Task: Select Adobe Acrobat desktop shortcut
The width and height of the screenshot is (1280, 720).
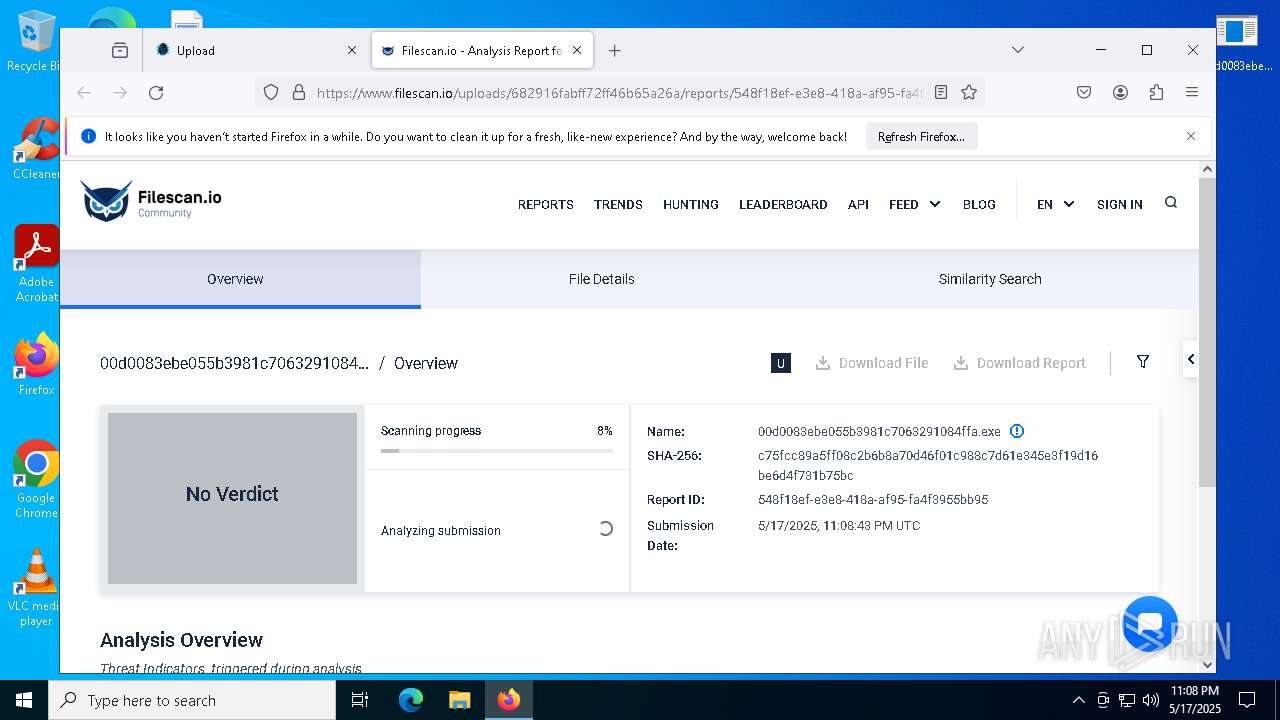Action: click(36, 263)
